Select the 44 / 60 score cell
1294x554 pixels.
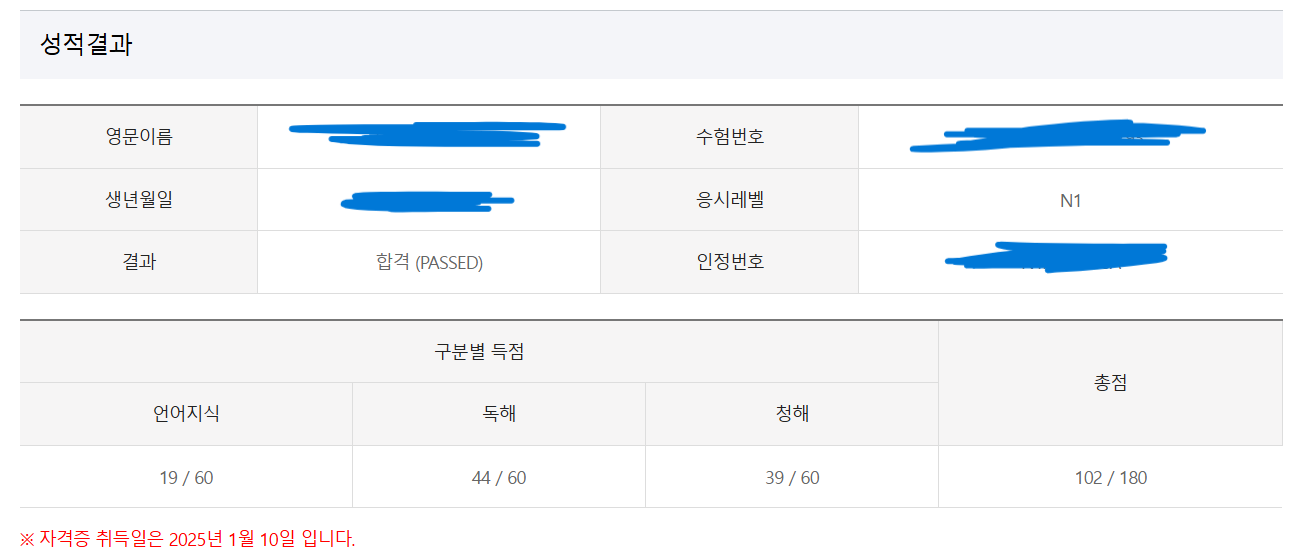point(499,478)
